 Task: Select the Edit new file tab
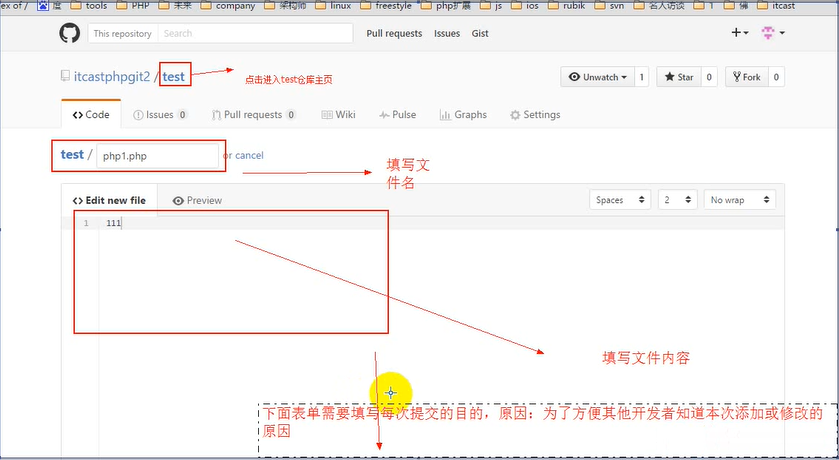point(109,200)
